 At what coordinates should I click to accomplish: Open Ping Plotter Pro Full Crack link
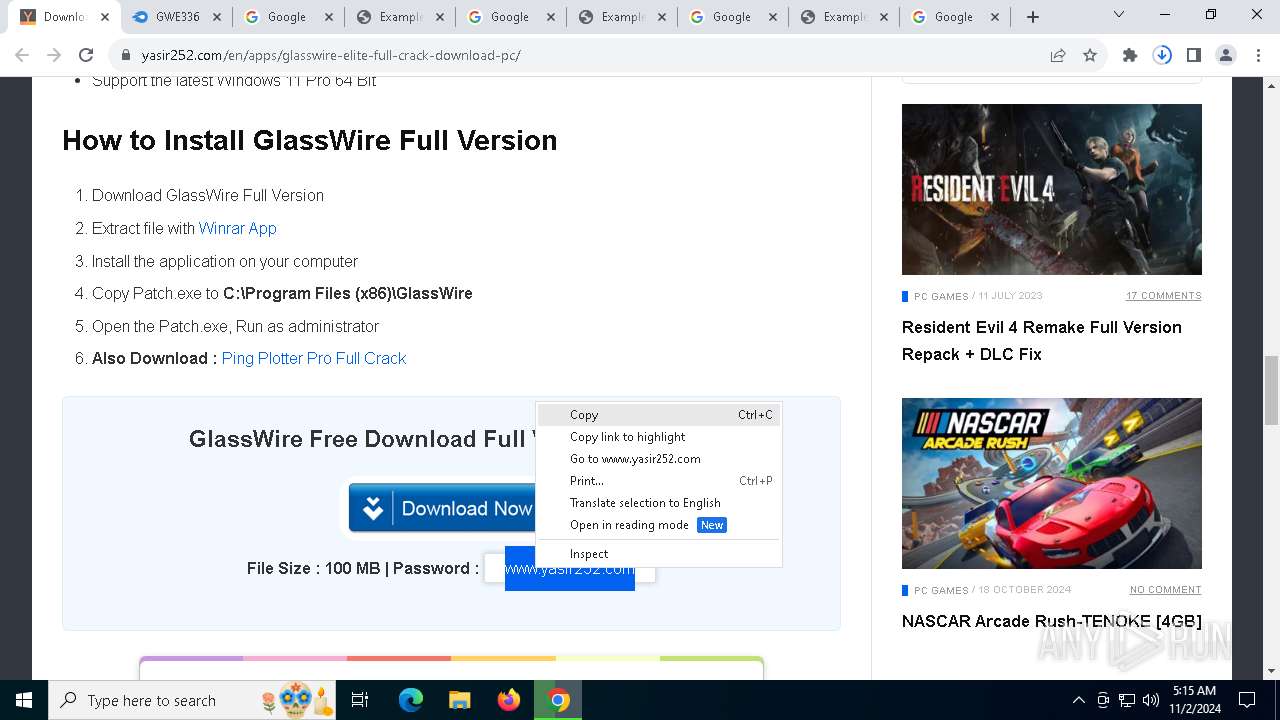[314, 358]
